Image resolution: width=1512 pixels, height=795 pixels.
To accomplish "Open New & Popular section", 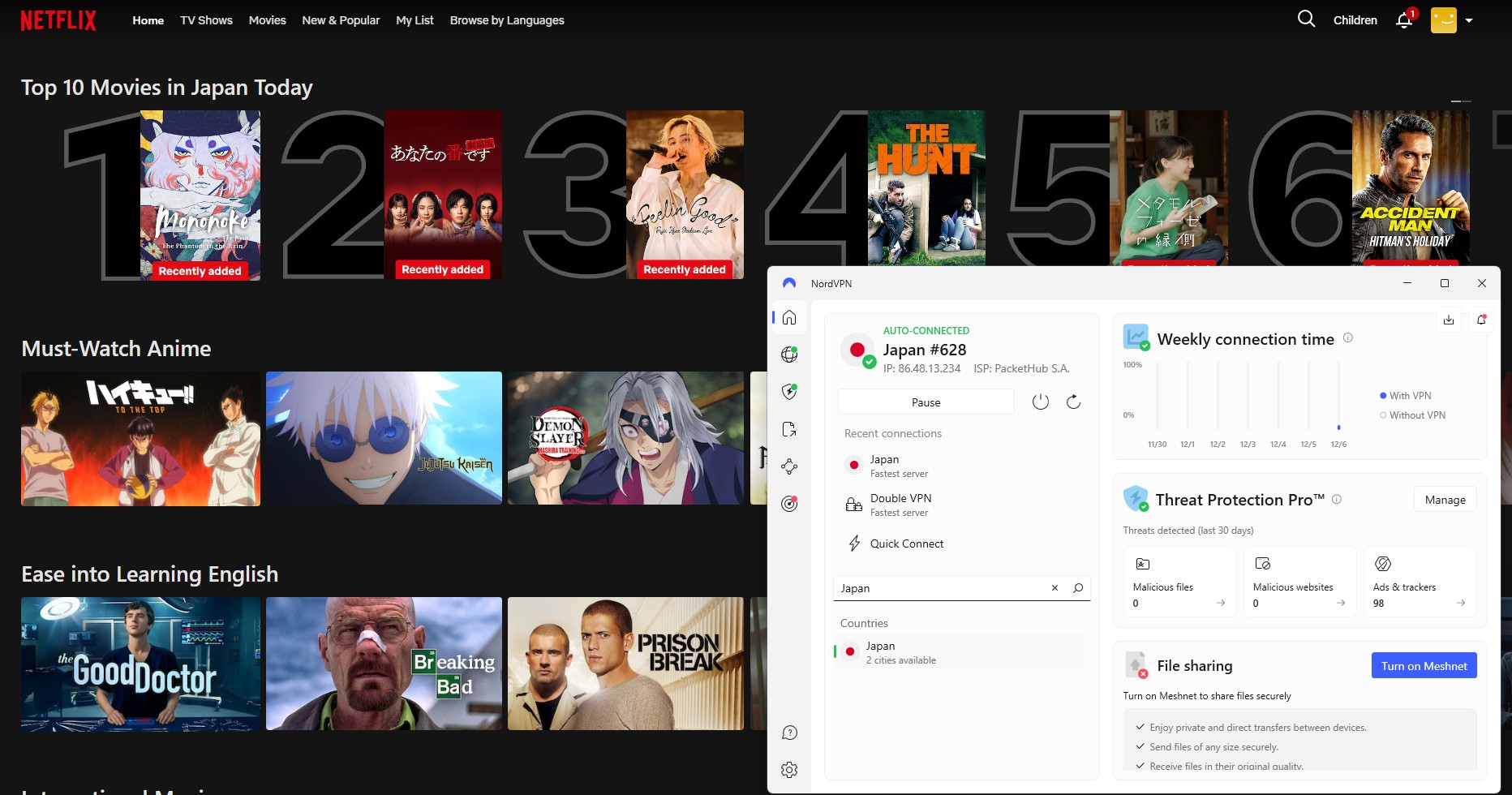I will 341,20.
